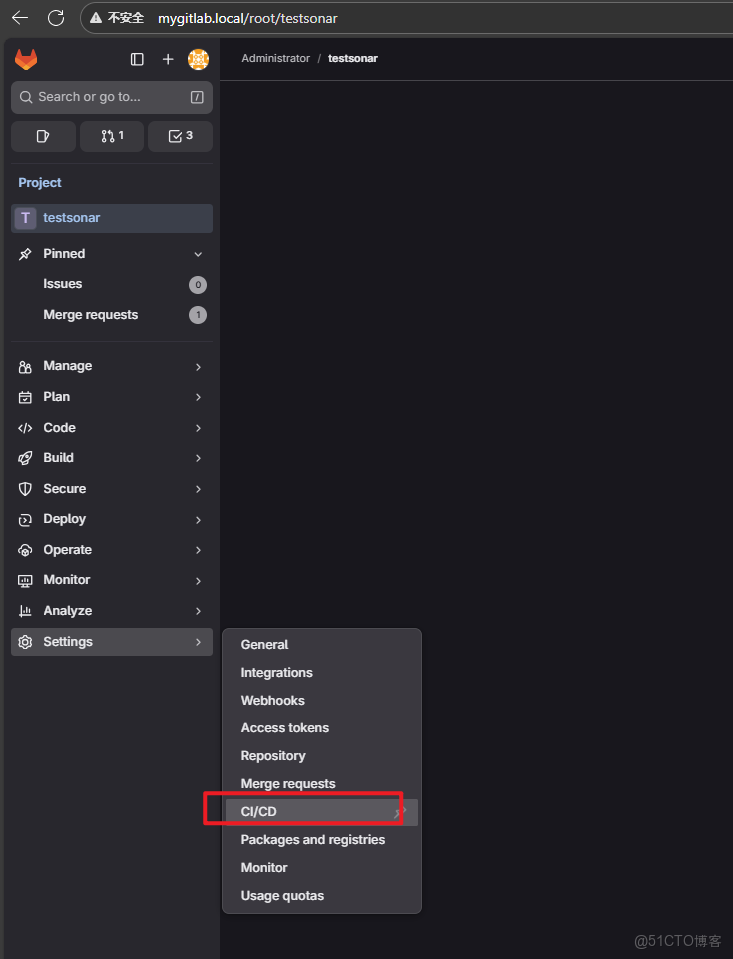Click the Monitor sidebar icon
Viewport: 733px width, 959px height.
coord(25,580)
